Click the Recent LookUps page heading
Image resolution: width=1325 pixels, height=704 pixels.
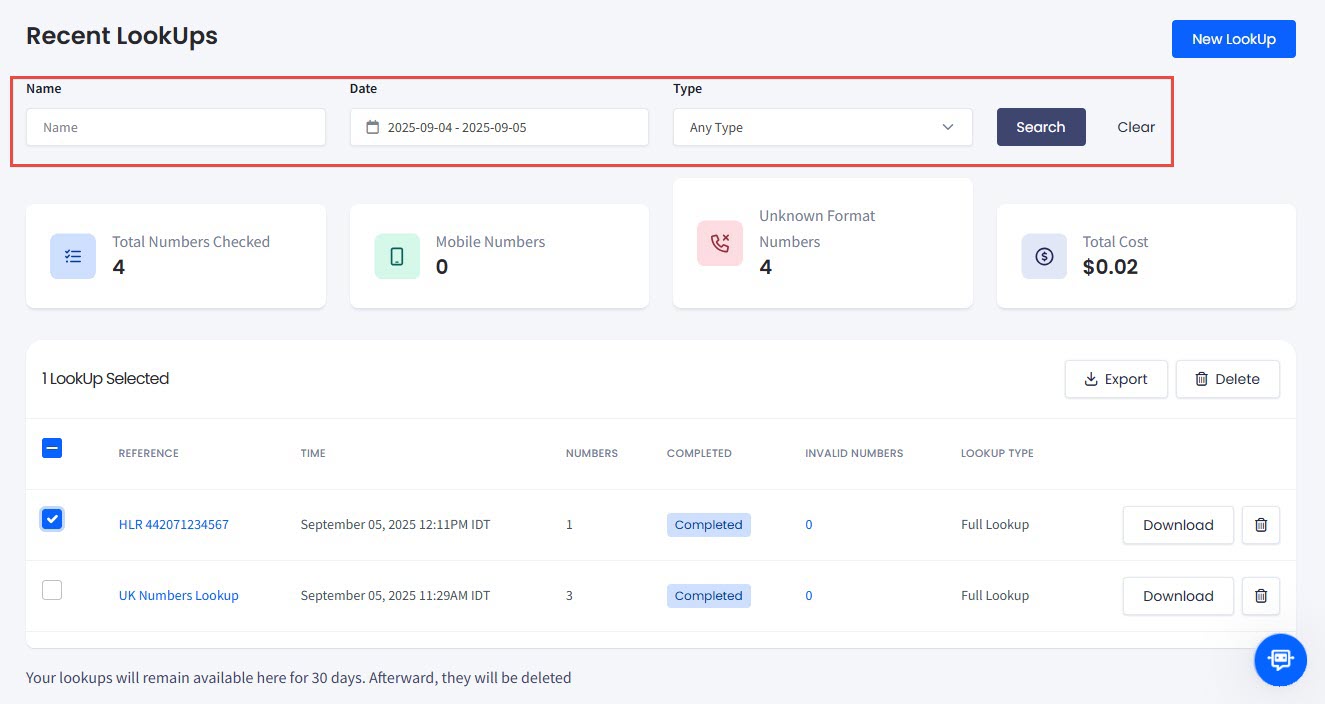click(x=122, y=37)
